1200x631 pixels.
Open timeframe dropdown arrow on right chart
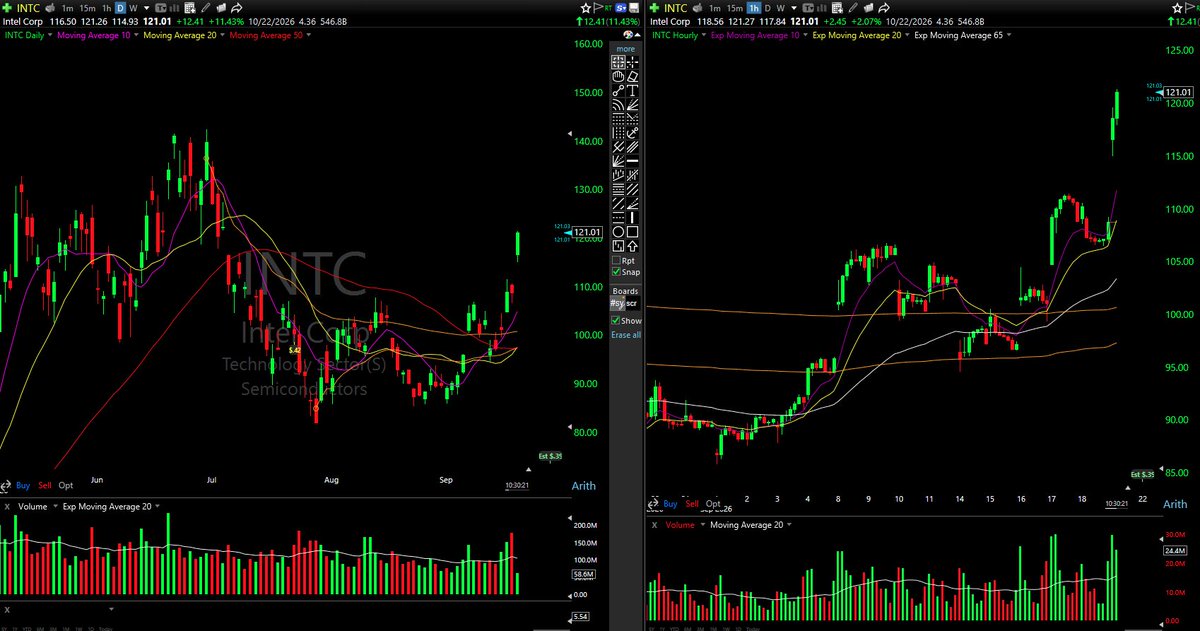coord(794,8)
